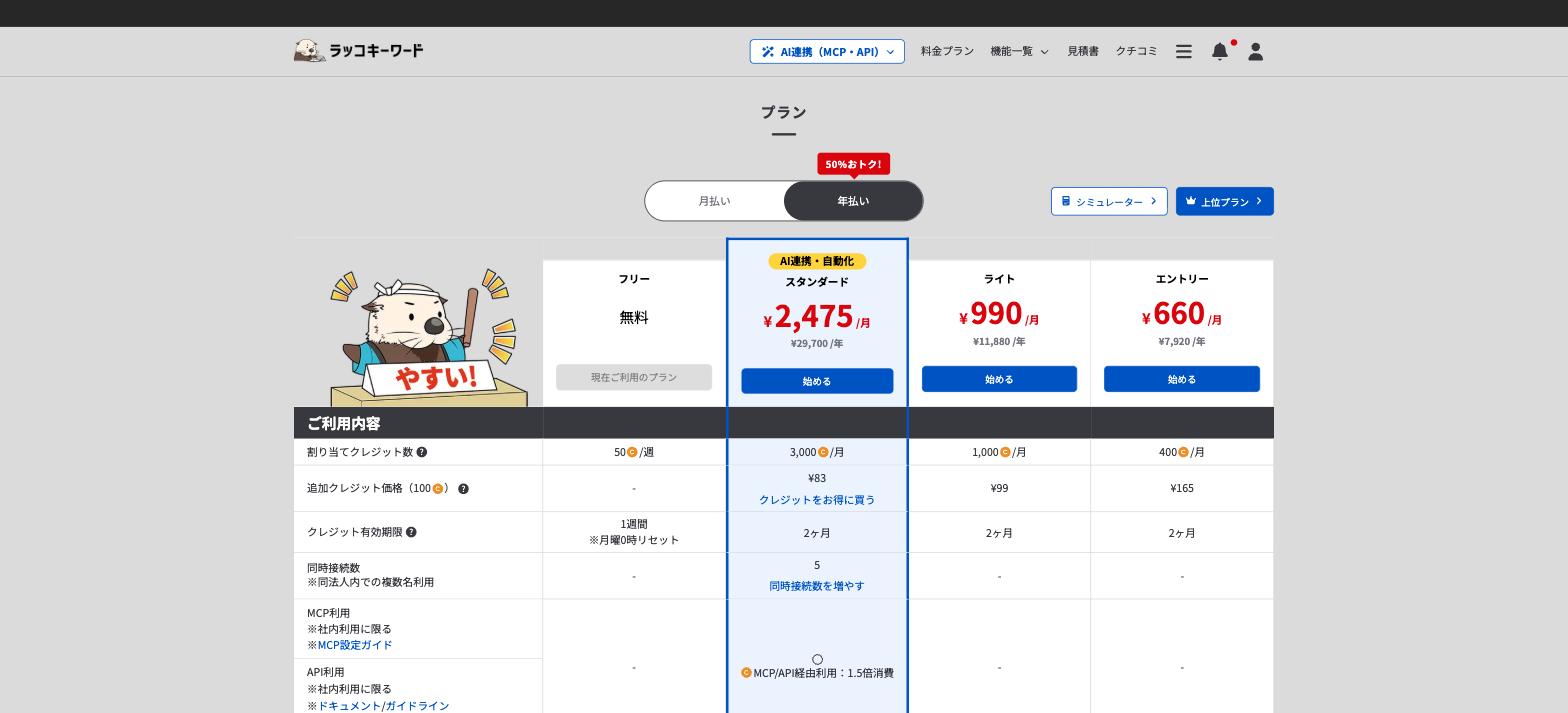The height and width of the screenshot is (713, 1568).
Task: Click the 無料 price text
Action: (x=634, y=318)
